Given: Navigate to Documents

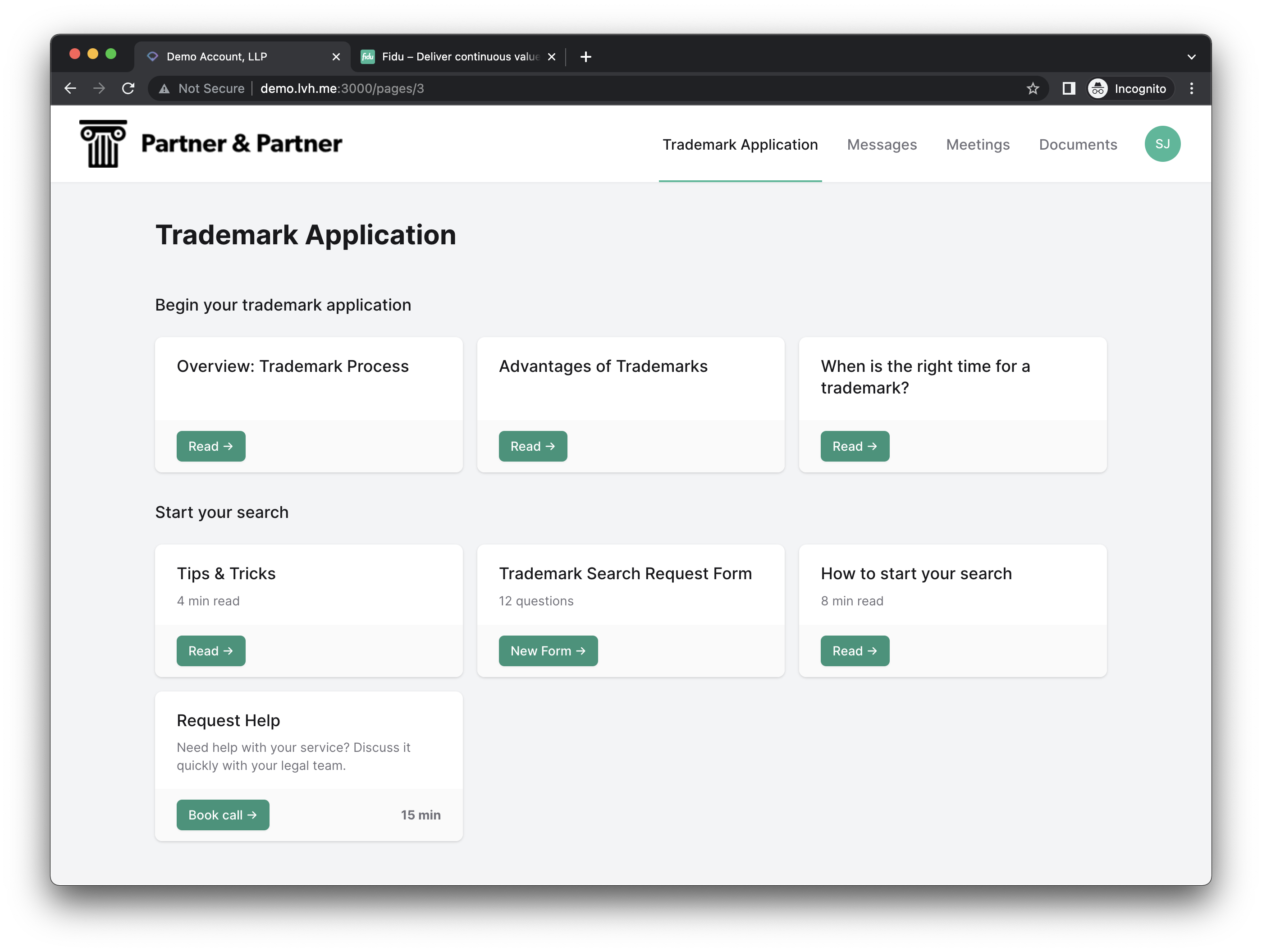Looking at the screenshot, I should [1077, 144].
